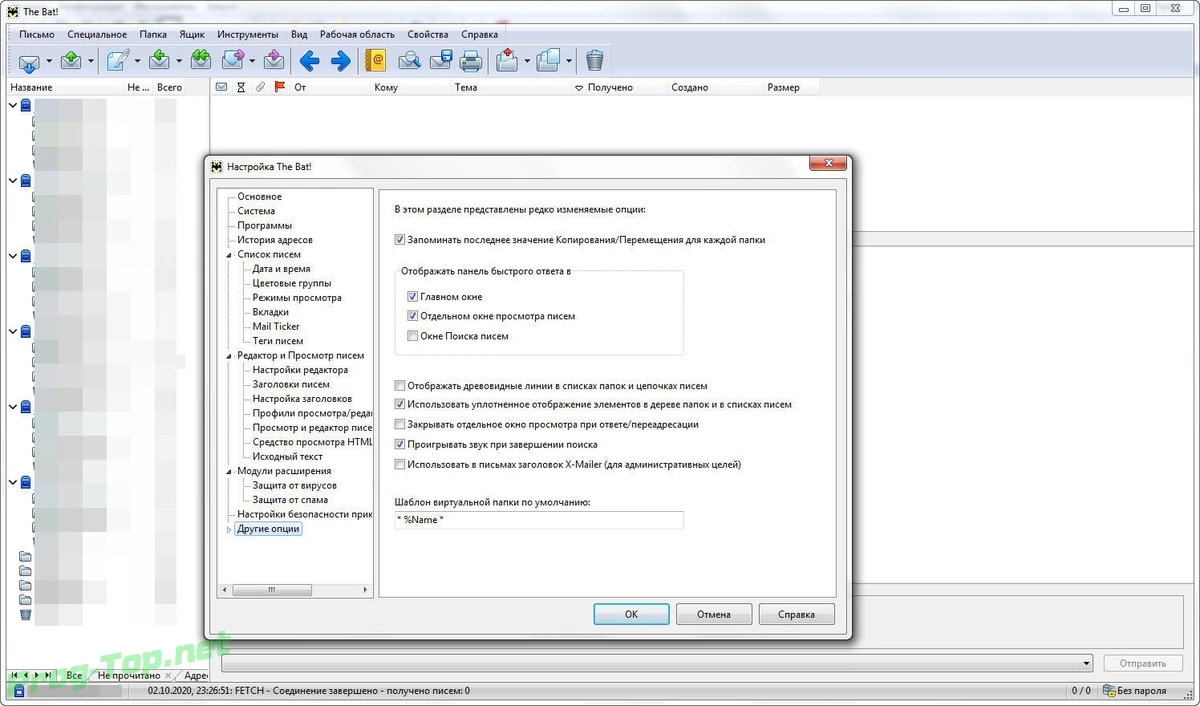Expand the Другие опции tree node
The width and height of the screenshot is (1200, 706).
(x=229, y=529)
